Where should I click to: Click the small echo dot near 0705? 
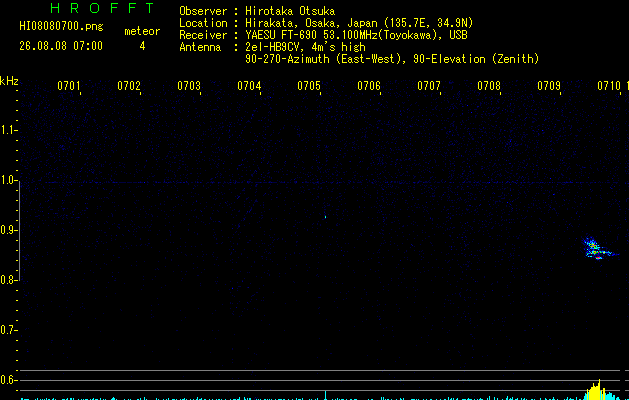325,217
